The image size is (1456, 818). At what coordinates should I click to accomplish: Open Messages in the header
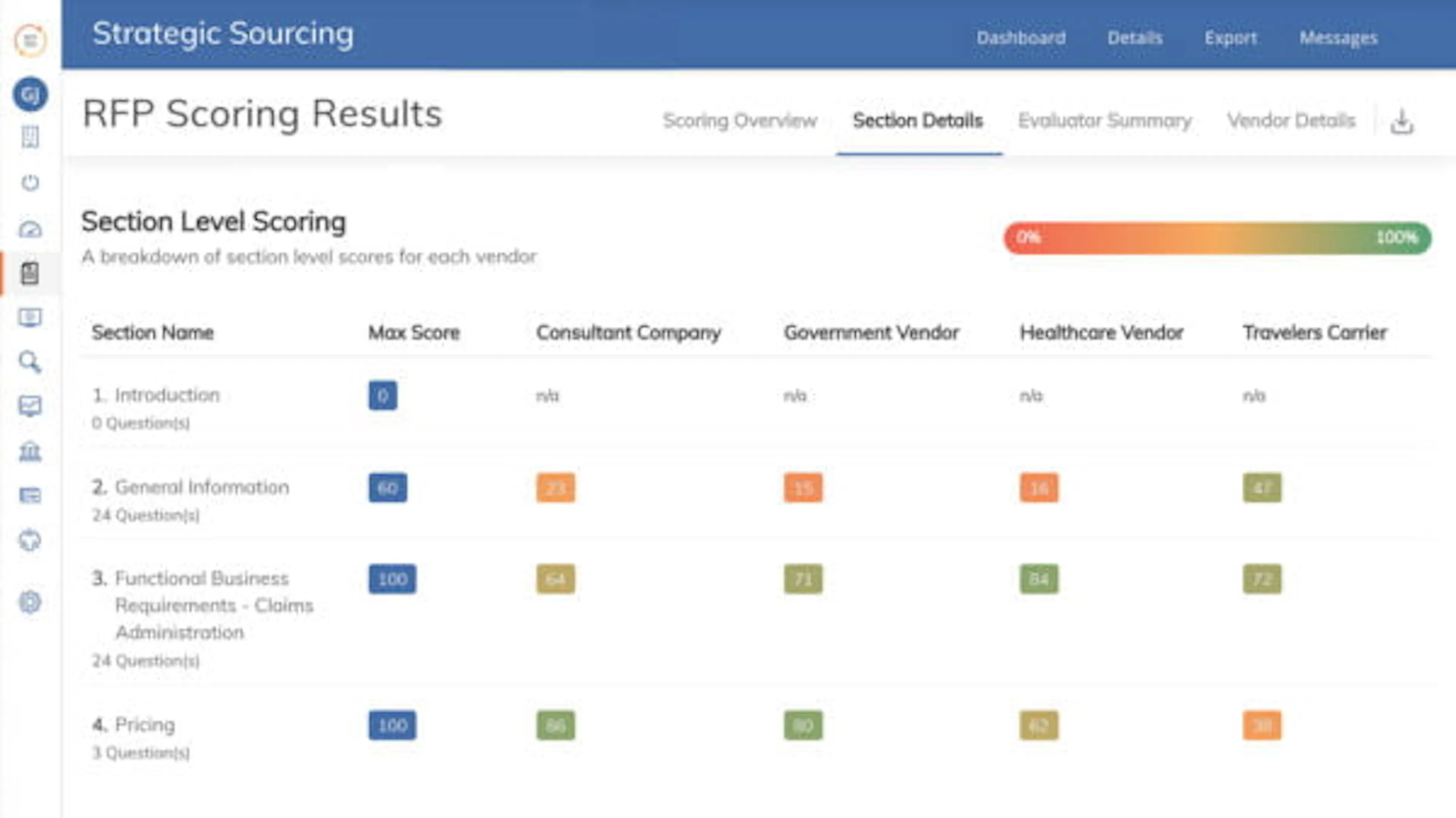tap(1338, 38)
